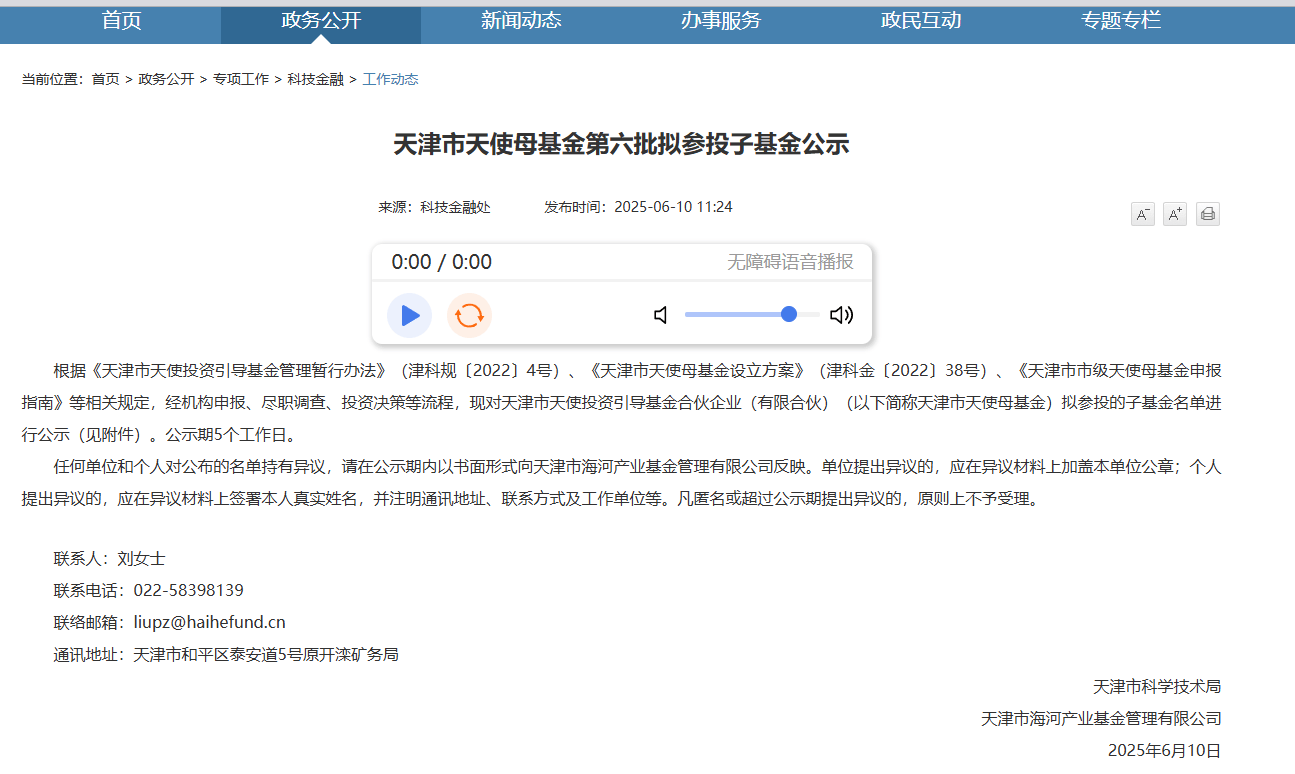Print this page with the printer icon
This screenshot has width=1295, height=774.
pos(1208,214)
